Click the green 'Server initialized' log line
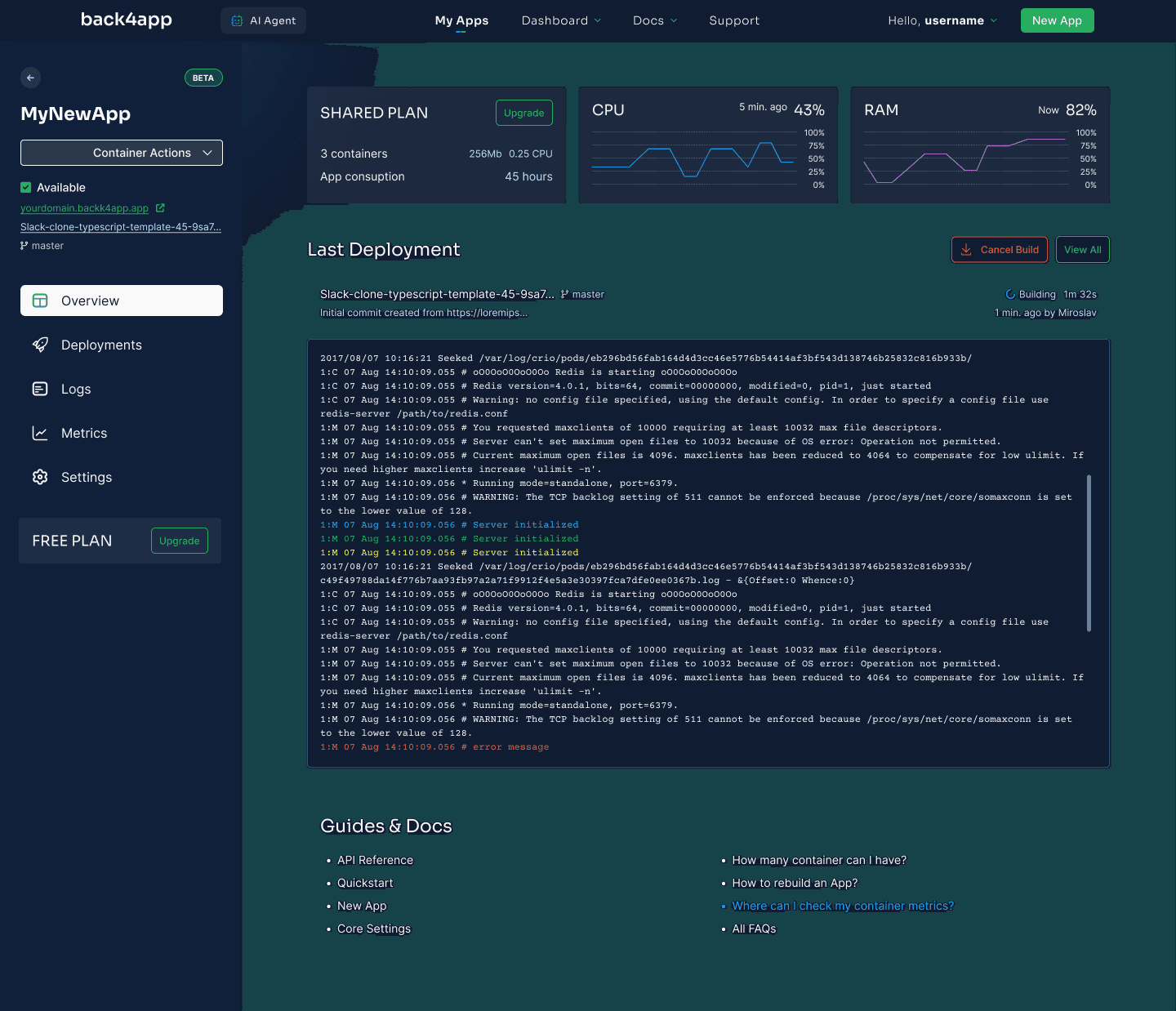Image resolution: width=1176 pixels, height=1011 pixels. 449,539
